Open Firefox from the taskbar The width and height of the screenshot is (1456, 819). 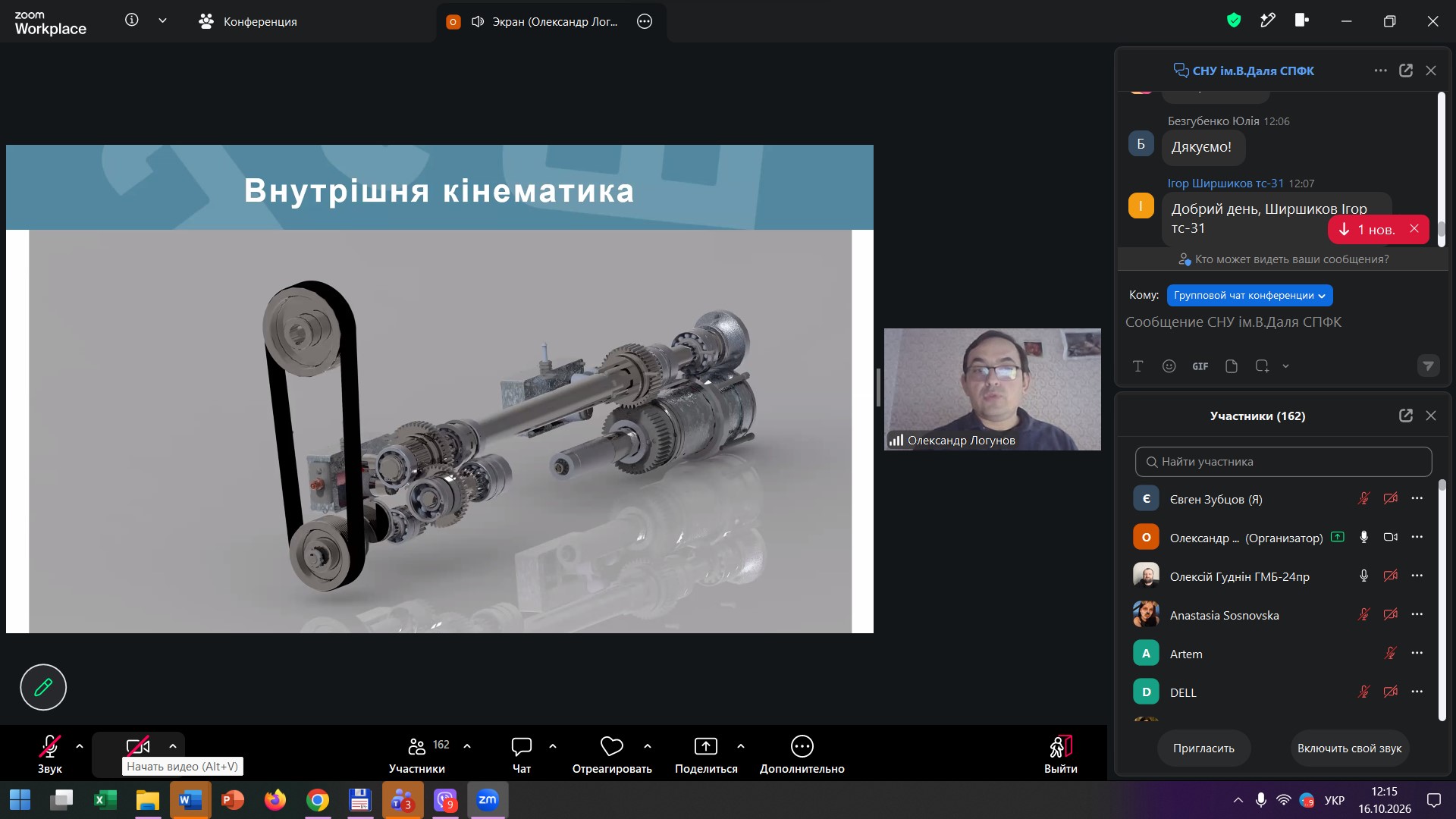(x=275, y=800)
